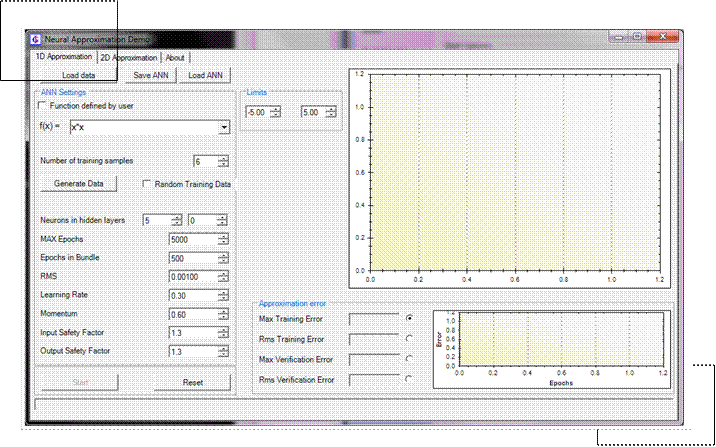Choose the Max Verification Error radio button
This screenshot has width=716, height=447.
[409, 359]
